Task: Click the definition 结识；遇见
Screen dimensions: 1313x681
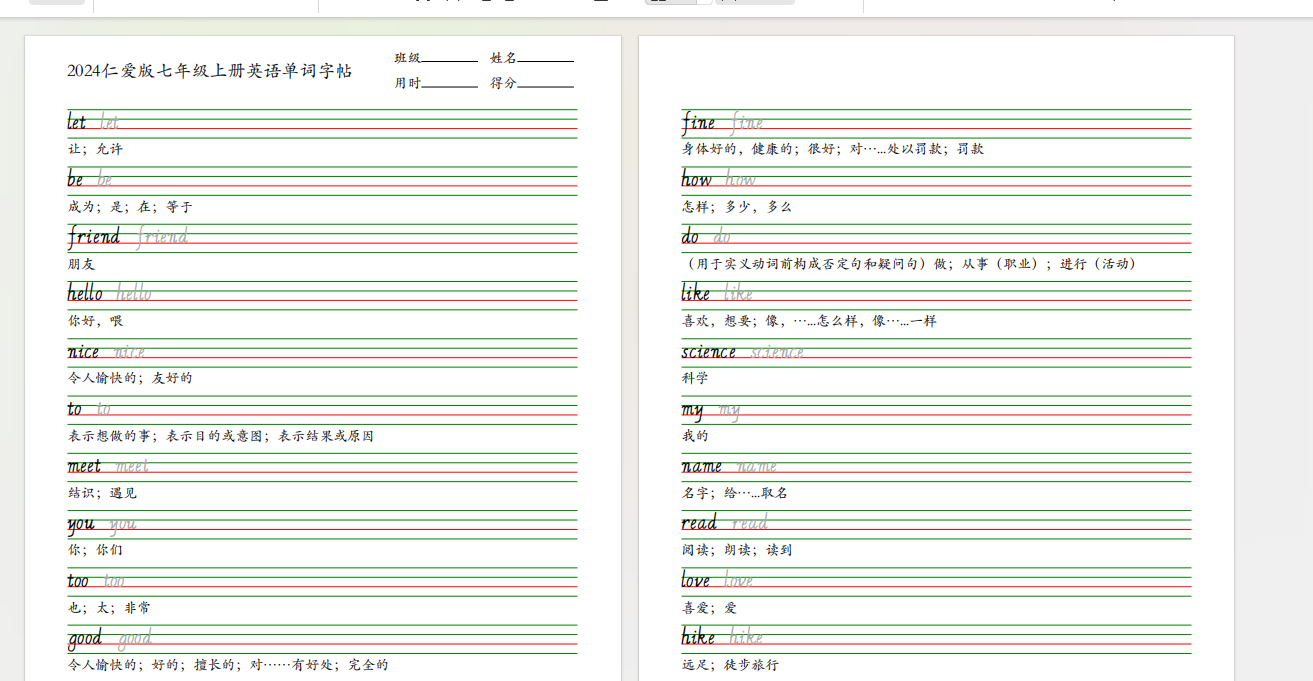Action: tap(102, 493)
